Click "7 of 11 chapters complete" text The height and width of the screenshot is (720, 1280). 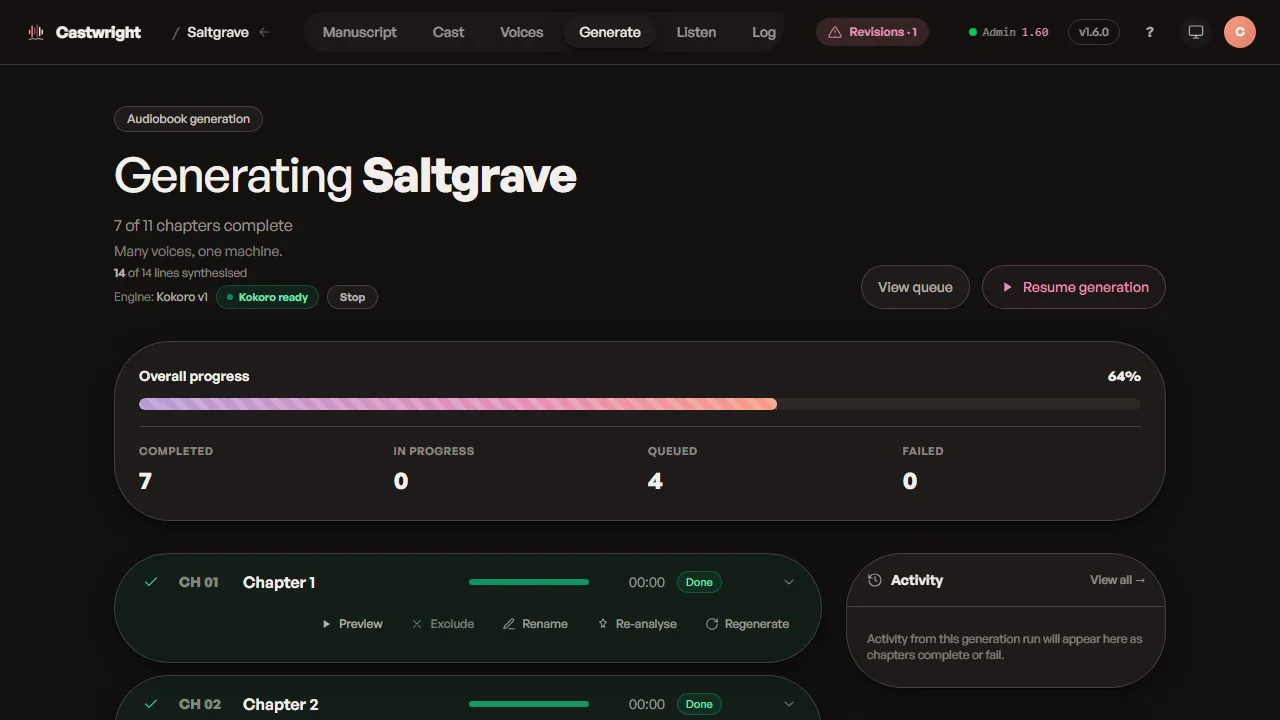click(203, 225)
